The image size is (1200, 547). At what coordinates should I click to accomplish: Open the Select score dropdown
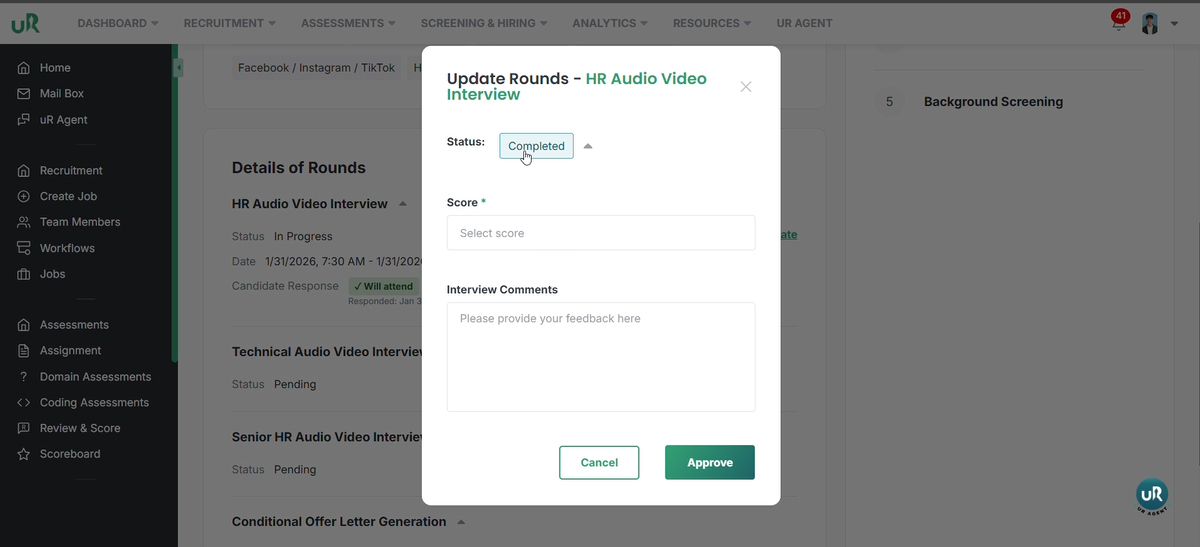[600, 233]
